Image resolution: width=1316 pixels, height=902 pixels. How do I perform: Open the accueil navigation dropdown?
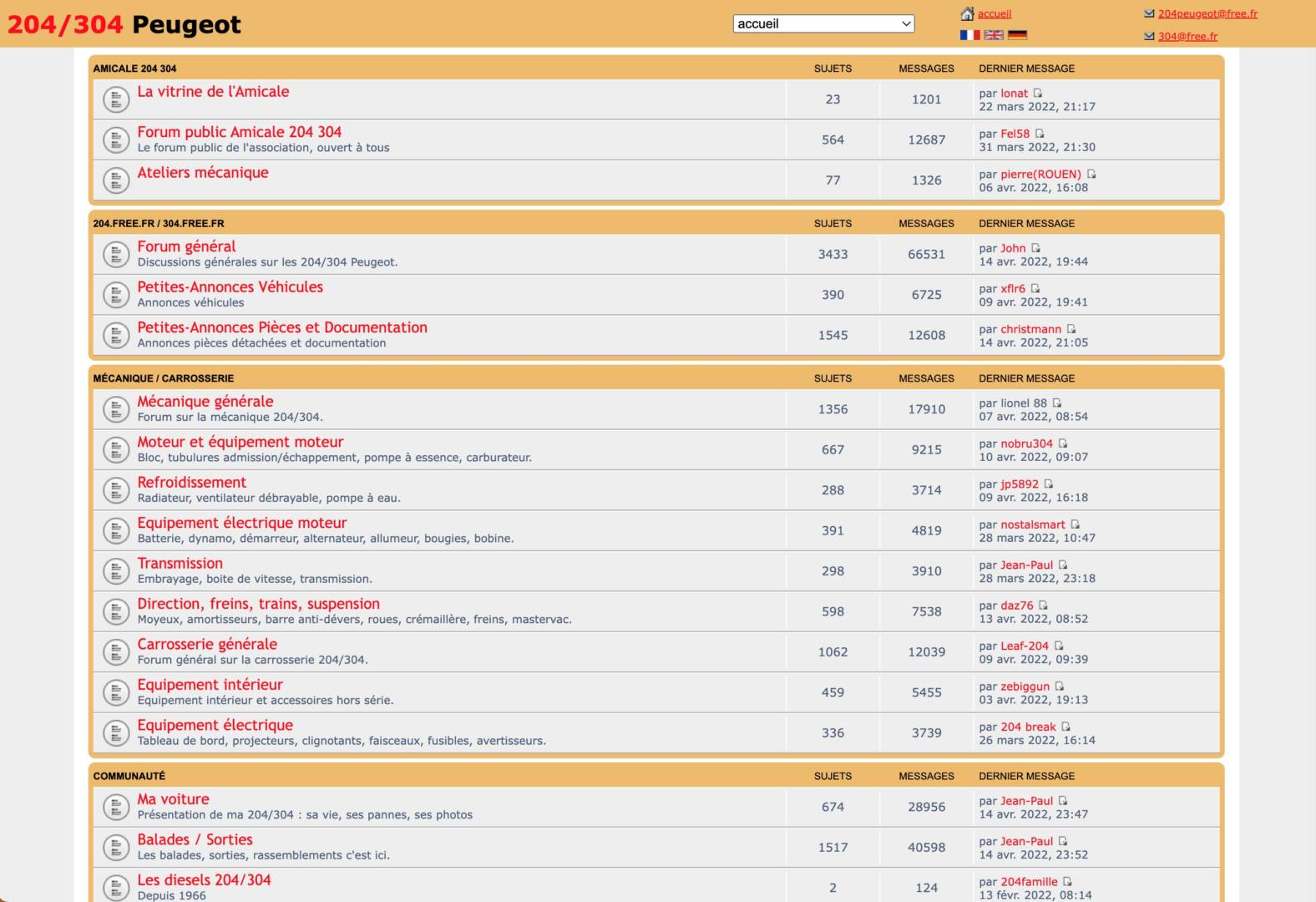pyautogui.click(x=823, y=23)
